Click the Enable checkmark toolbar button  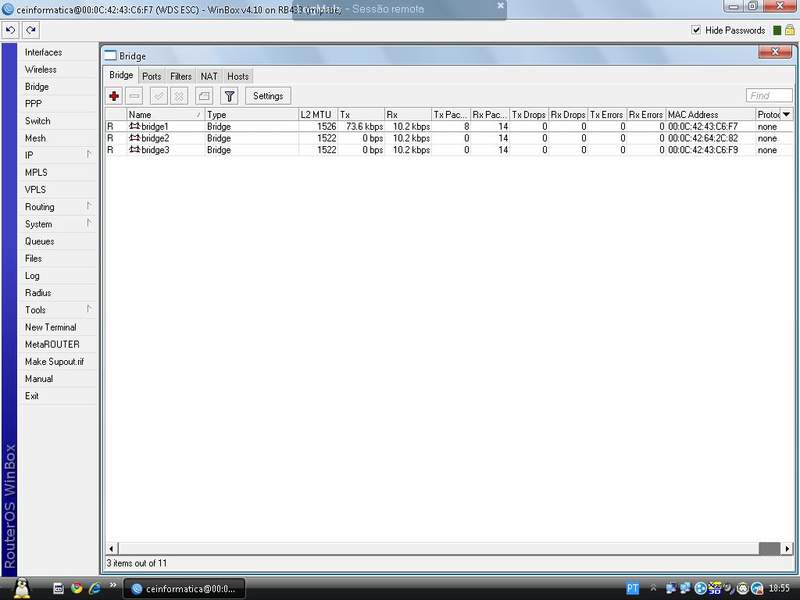click(x=159, y=96)
